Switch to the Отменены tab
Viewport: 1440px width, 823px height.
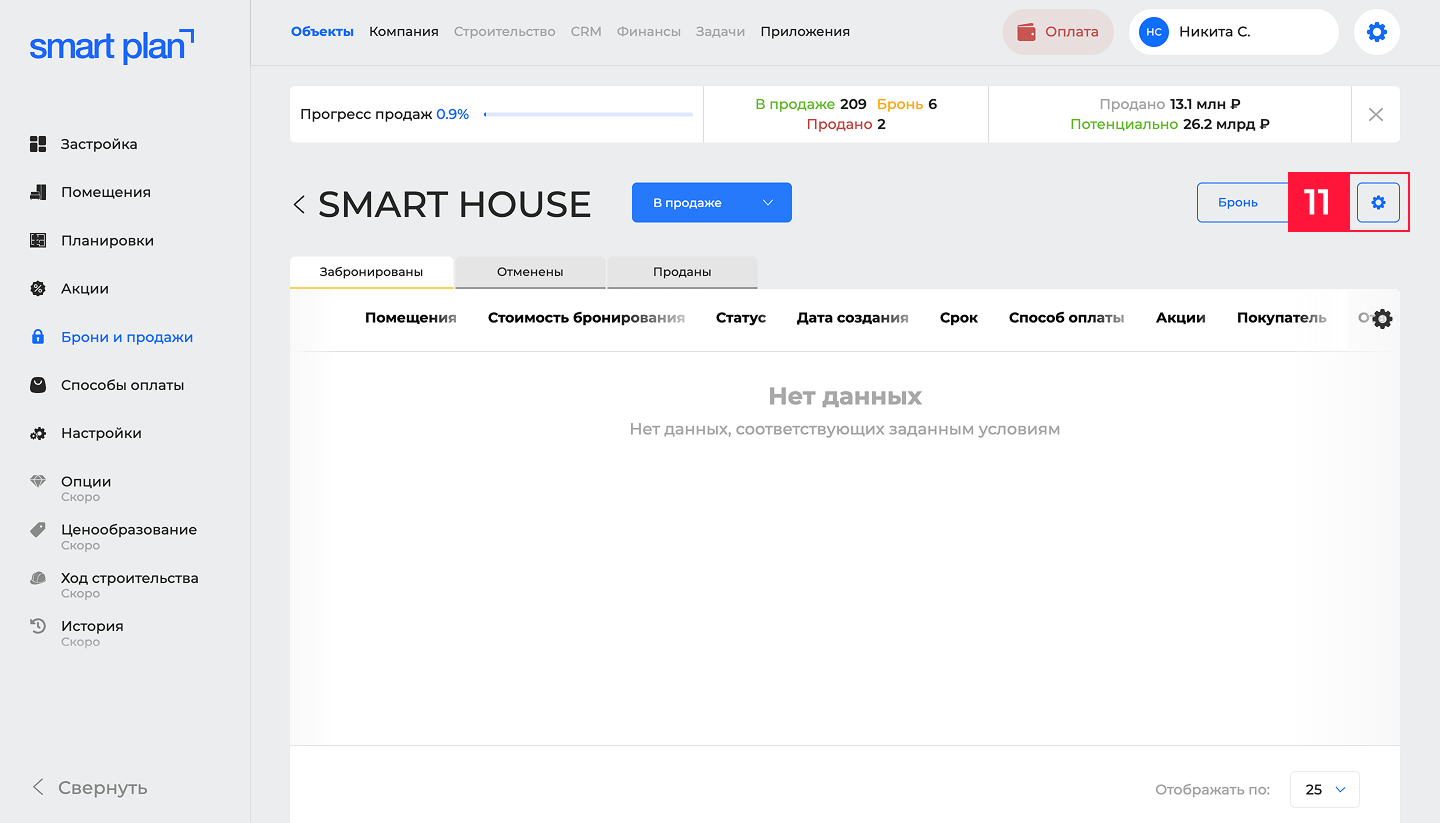point(530,272)
